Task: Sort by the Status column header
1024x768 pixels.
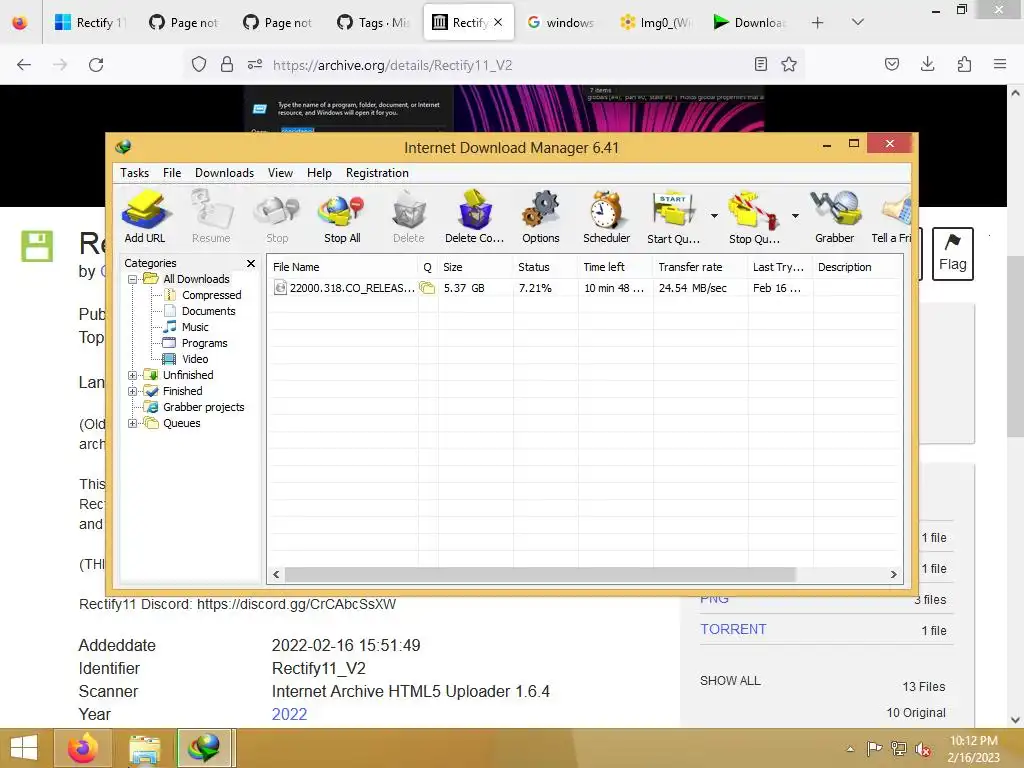Action: point(545,267)
